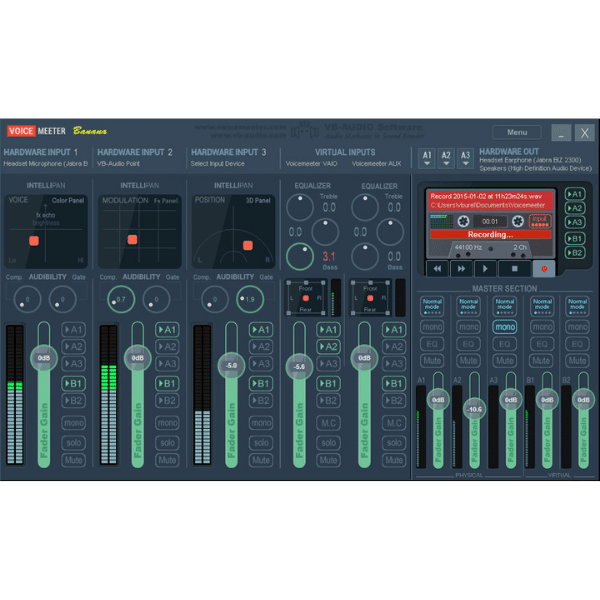
Task: Click the recording file name display
Action: click(490, 201)
